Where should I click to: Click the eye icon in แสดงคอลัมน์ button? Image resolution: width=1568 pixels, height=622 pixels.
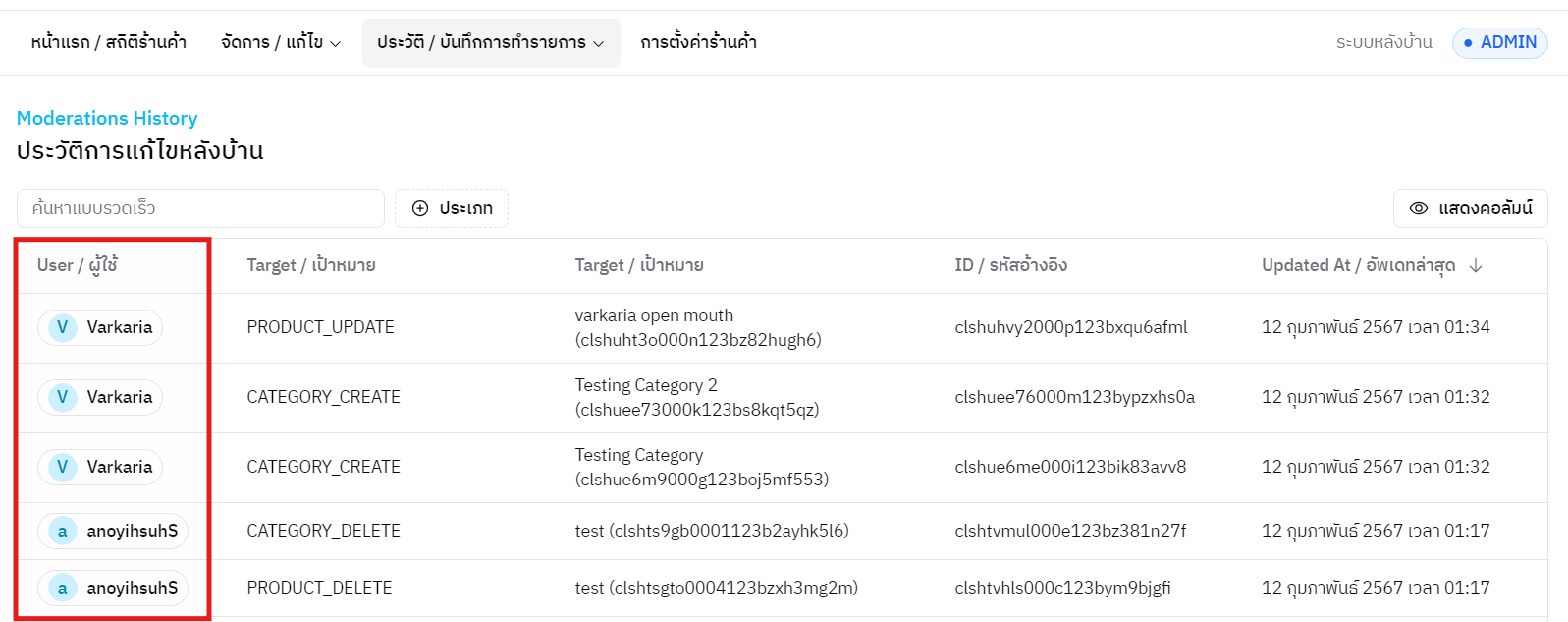point(1418,208)
